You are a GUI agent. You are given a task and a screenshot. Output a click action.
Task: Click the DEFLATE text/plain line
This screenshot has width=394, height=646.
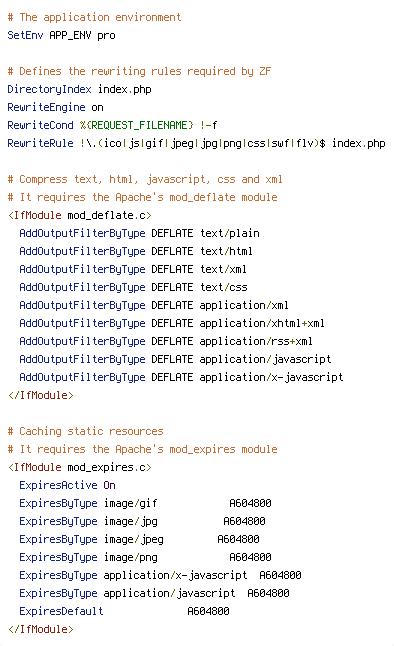click(x=139, y=233)
